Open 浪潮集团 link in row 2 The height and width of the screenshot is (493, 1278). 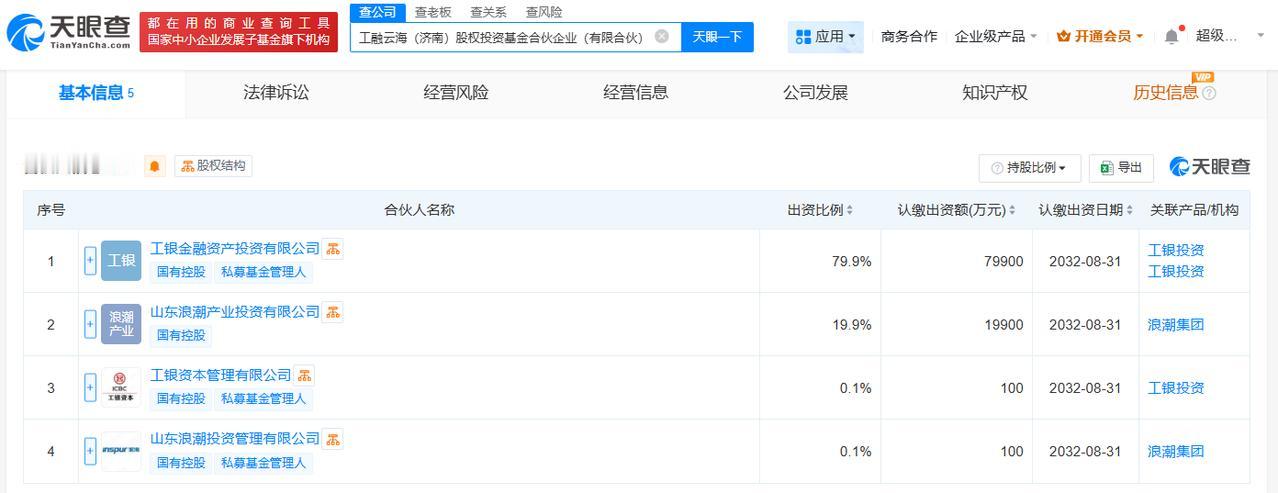point(1176,324)
